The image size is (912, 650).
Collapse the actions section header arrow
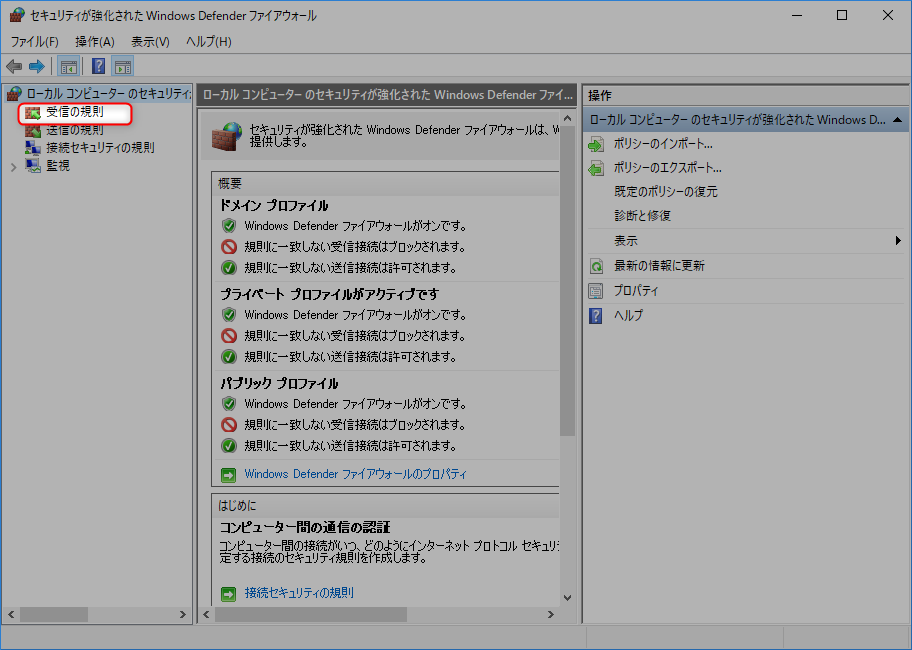tap(897, 120)
